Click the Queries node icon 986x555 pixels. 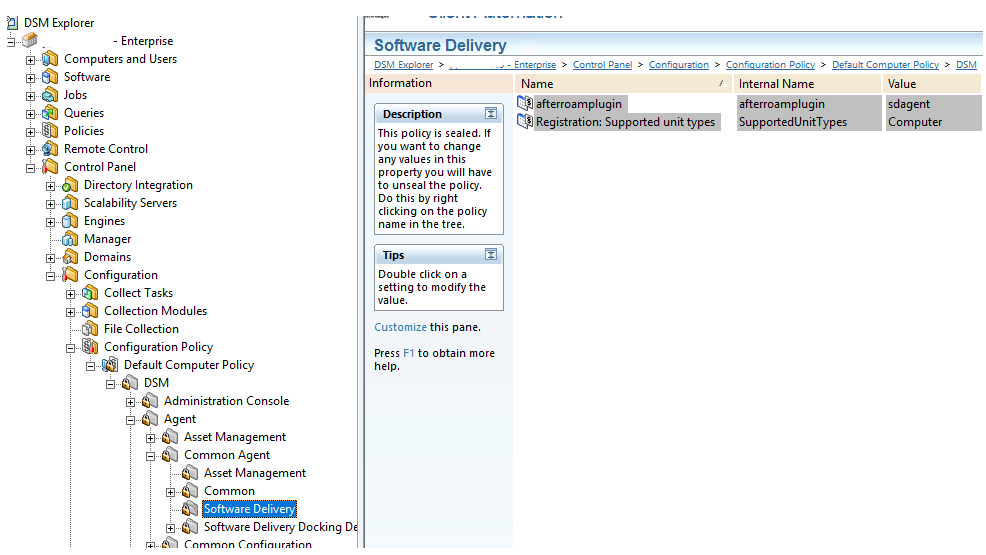[x=50, y=113]
